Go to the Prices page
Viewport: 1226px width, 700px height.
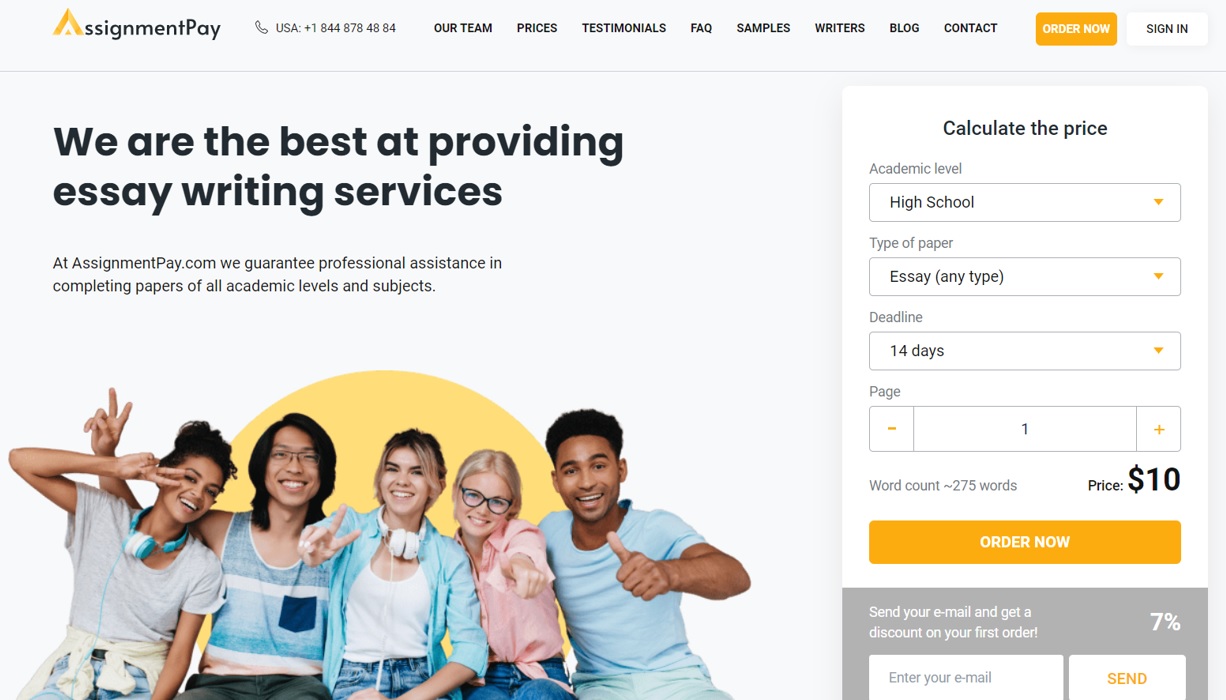coord(537,28)
